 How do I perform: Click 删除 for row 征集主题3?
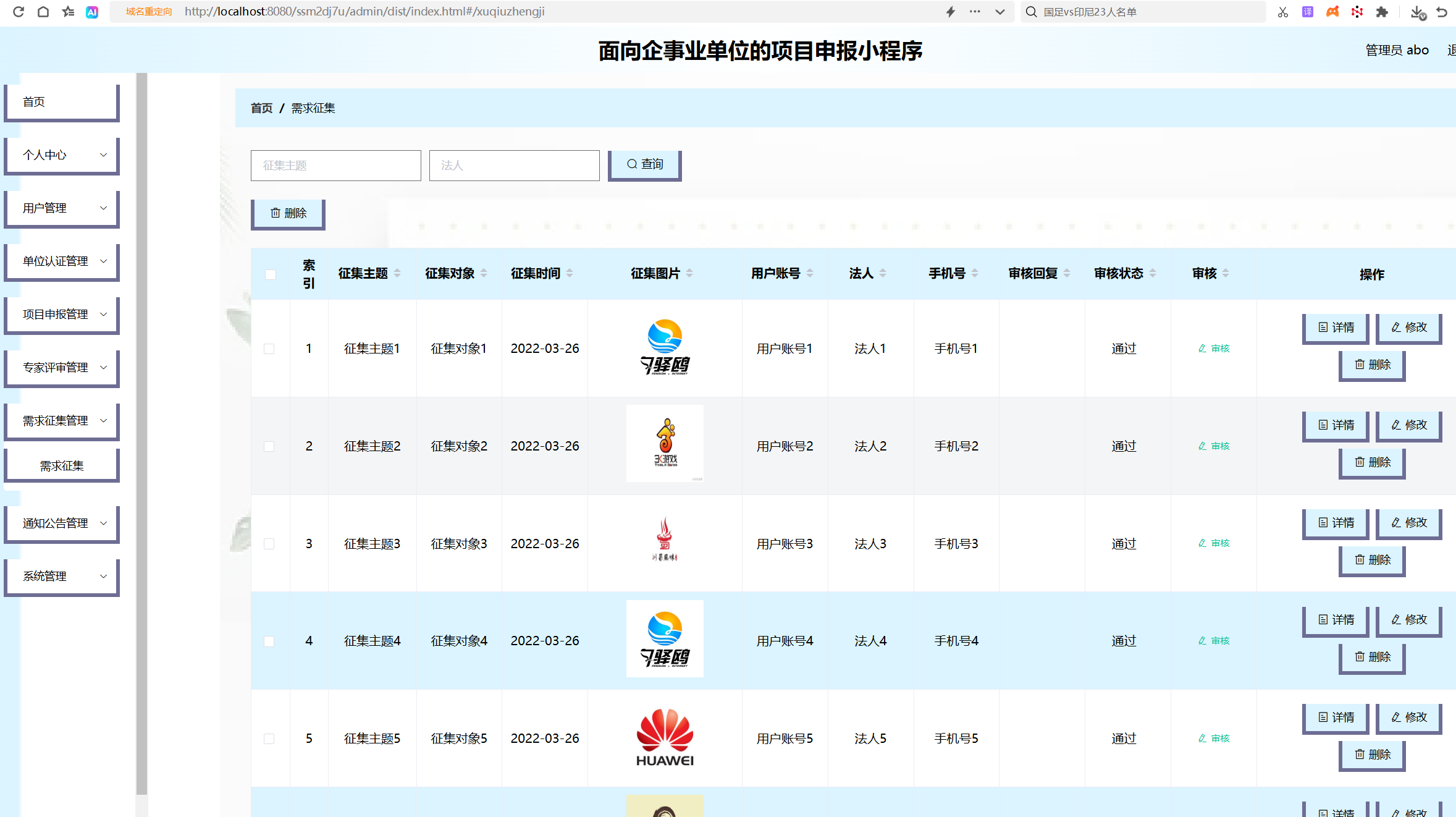1372,561
